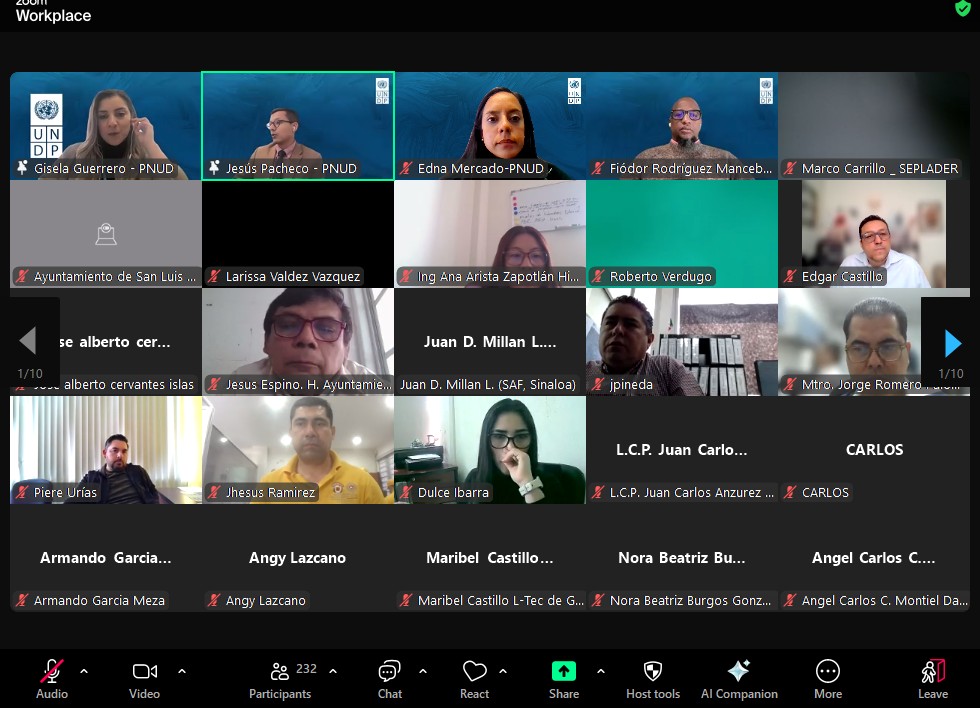This screenshot has width=980, height=708.
Task: Open Host tools shield icon
Action: pos(652,671)
